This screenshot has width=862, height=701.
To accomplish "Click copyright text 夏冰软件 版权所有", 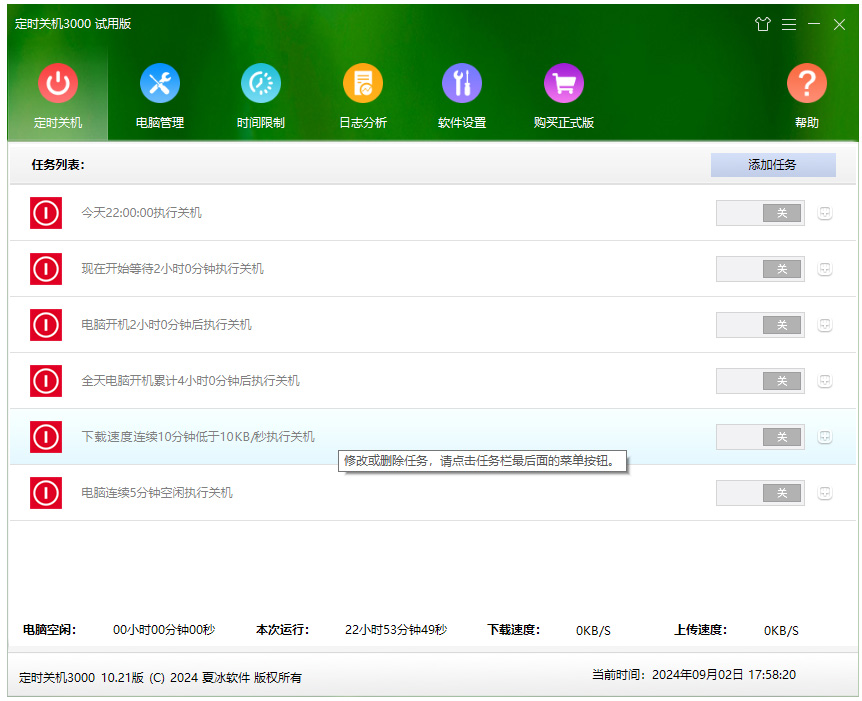I will click(x=252, y=678).
